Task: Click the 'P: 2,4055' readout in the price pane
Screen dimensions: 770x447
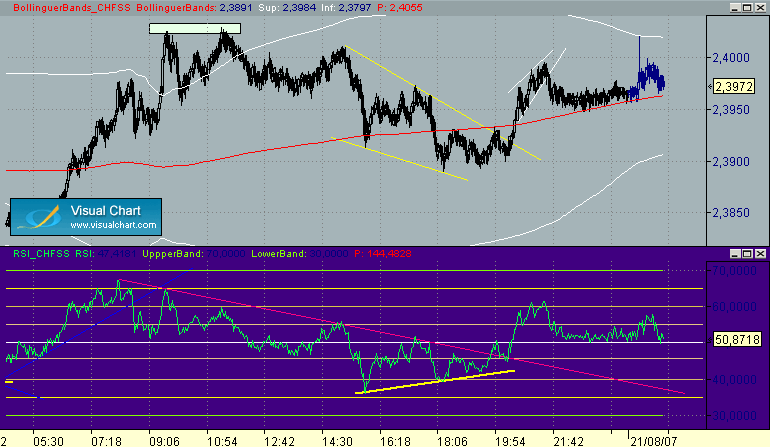Action: (x=400, y=8)
